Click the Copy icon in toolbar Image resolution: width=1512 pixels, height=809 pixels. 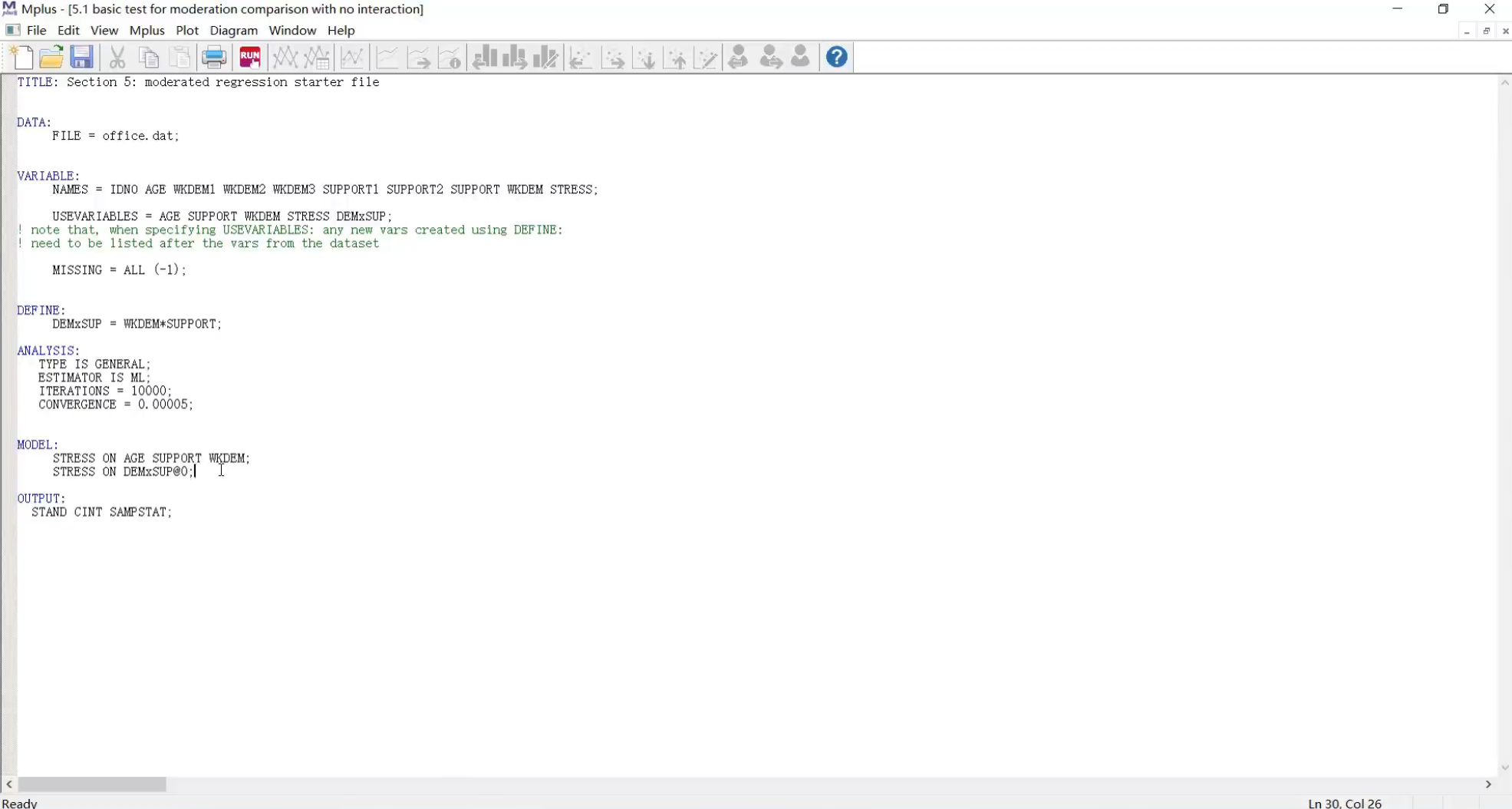point(149,58)
